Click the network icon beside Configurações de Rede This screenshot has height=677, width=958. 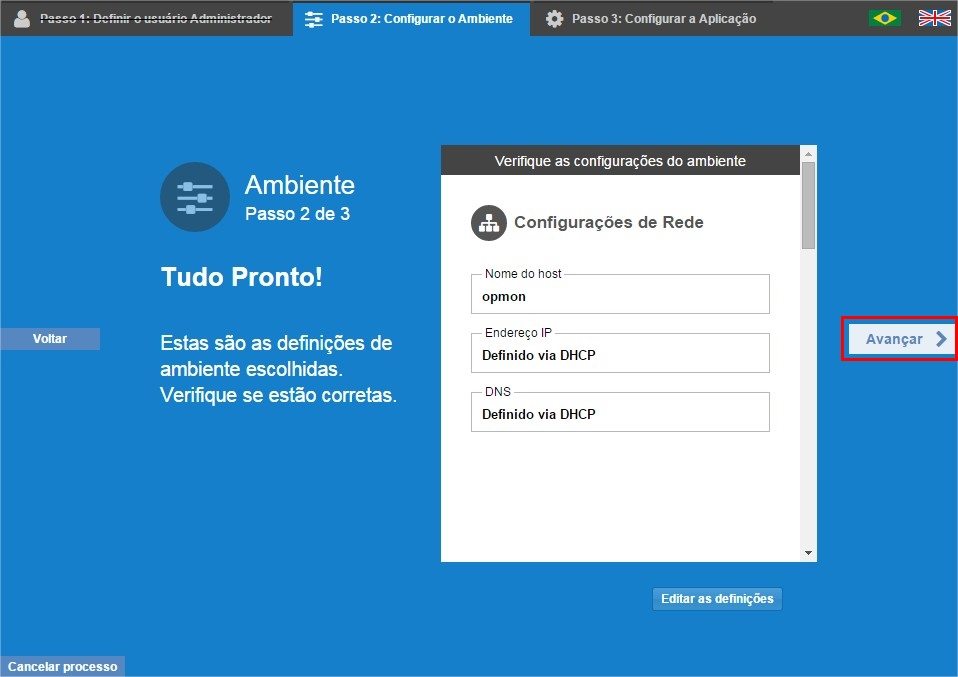[489, 222]
